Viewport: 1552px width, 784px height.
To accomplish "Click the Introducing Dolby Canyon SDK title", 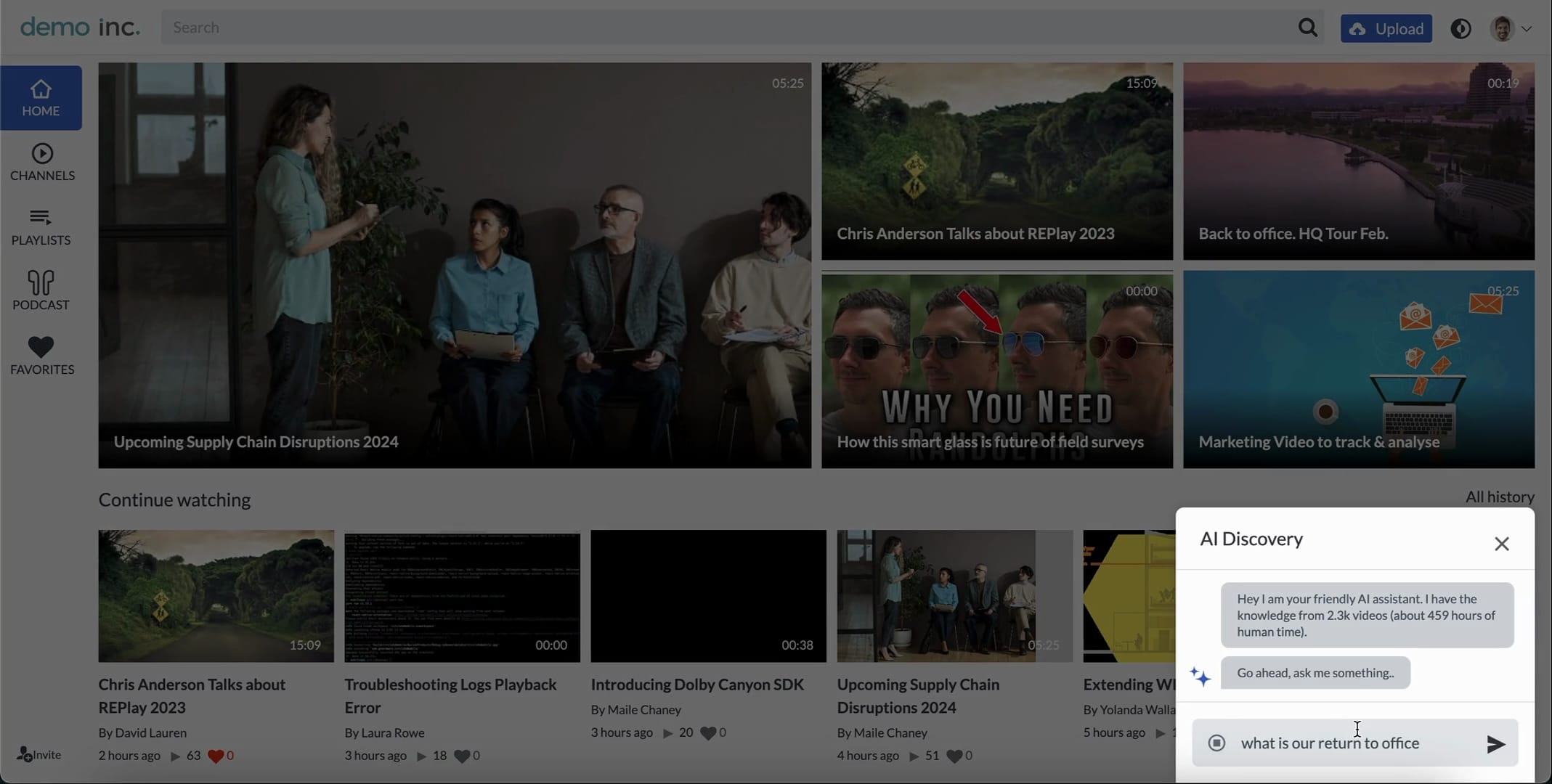I will (x=697, y=685).
